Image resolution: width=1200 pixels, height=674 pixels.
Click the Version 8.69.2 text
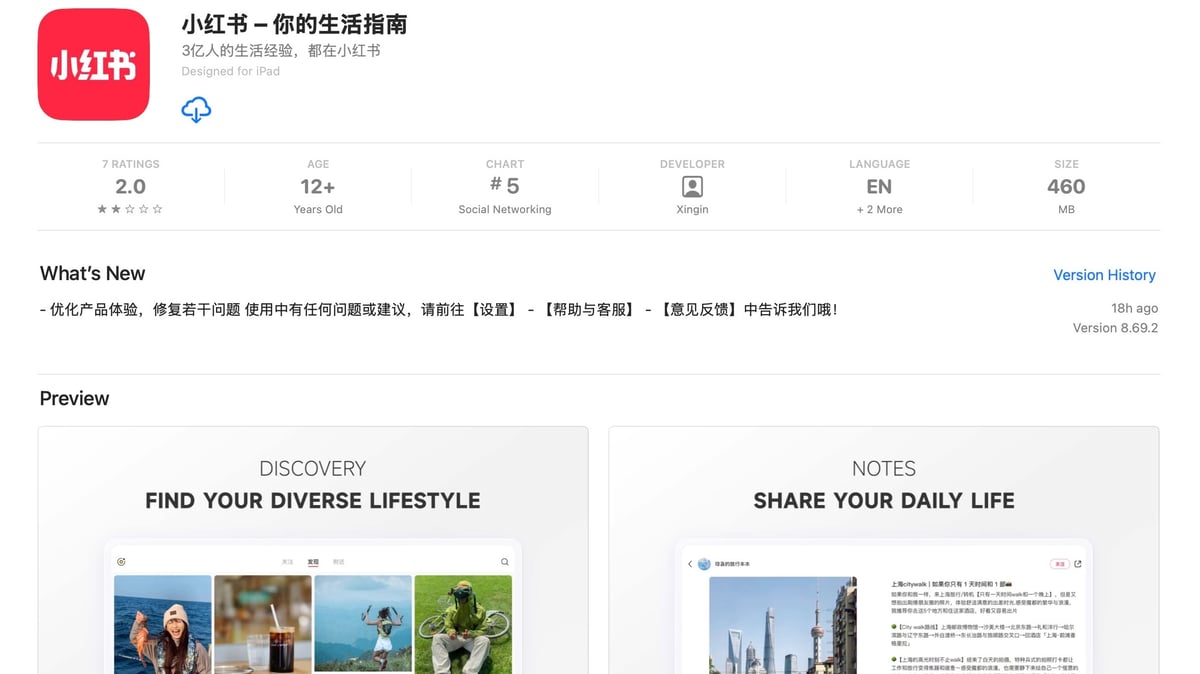coord(1115,328)
